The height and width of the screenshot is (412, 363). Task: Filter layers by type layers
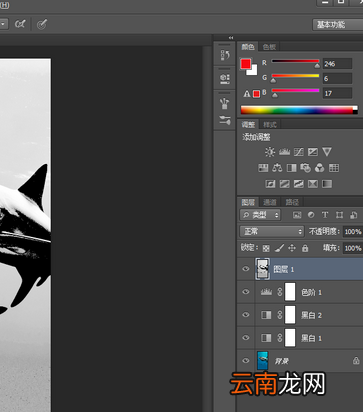click(x=325, y=215)
